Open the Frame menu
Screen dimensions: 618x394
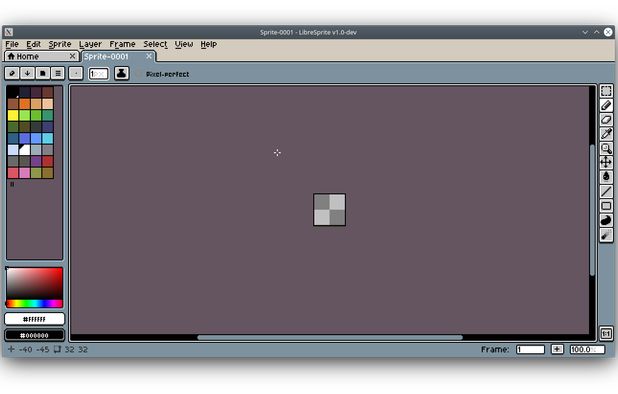point(123,44)
